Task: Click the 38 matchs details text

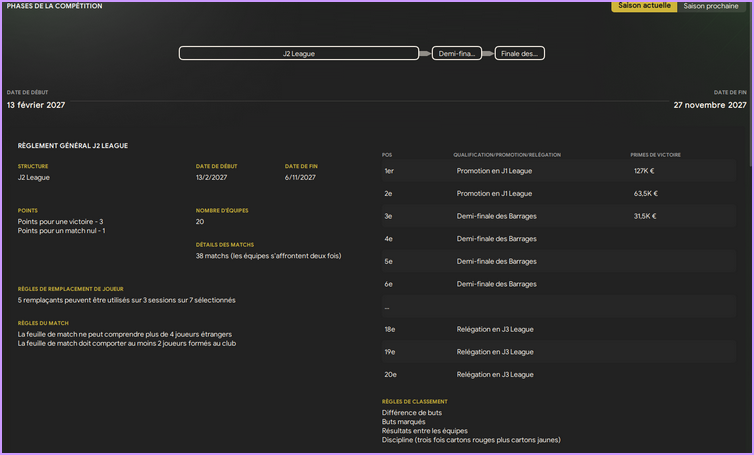Action: coord(268,256)
